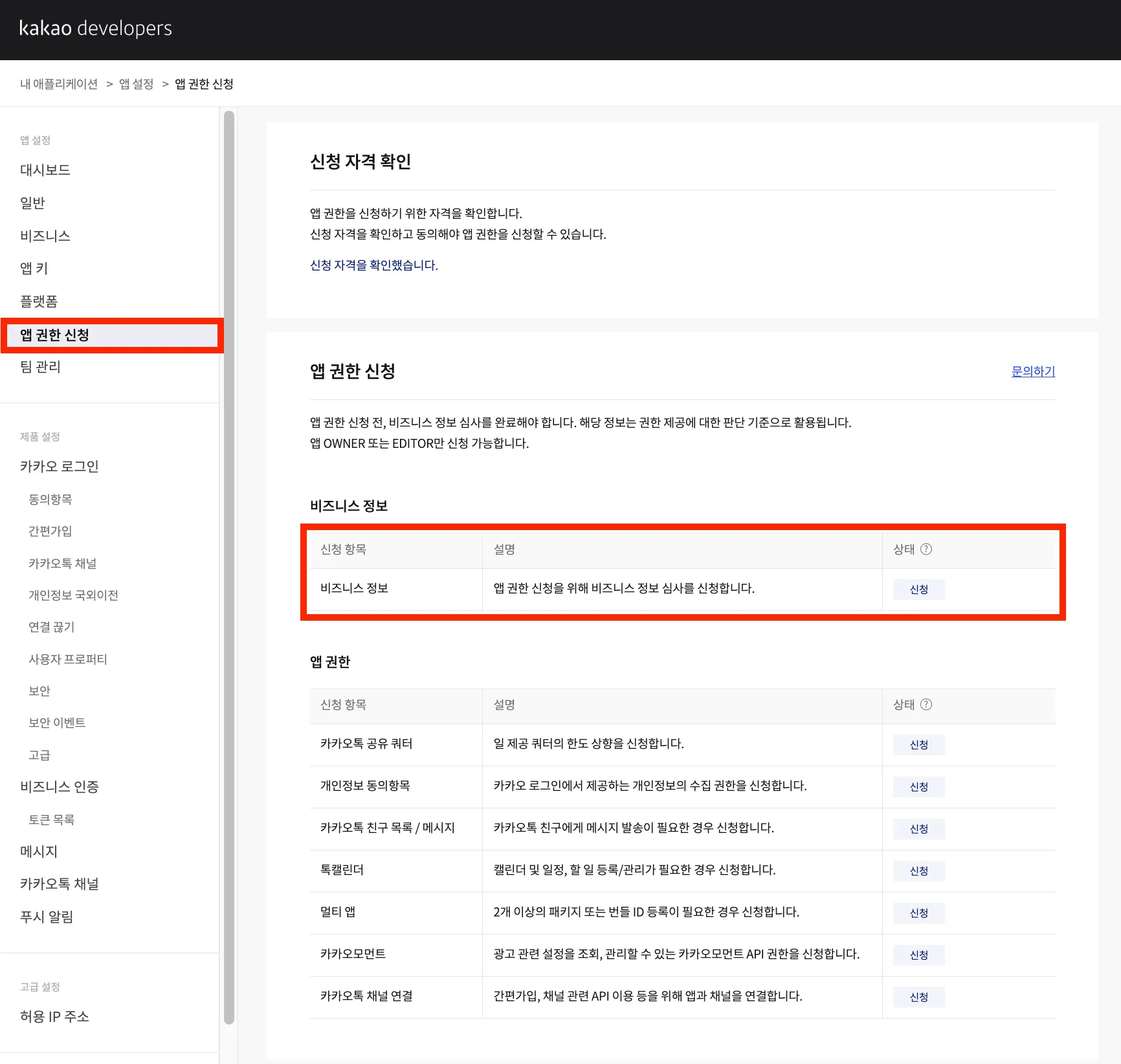Select 개인정보 동의항목 row label
Viewport: 1121px width, 1064px height.
click(365, 785)
